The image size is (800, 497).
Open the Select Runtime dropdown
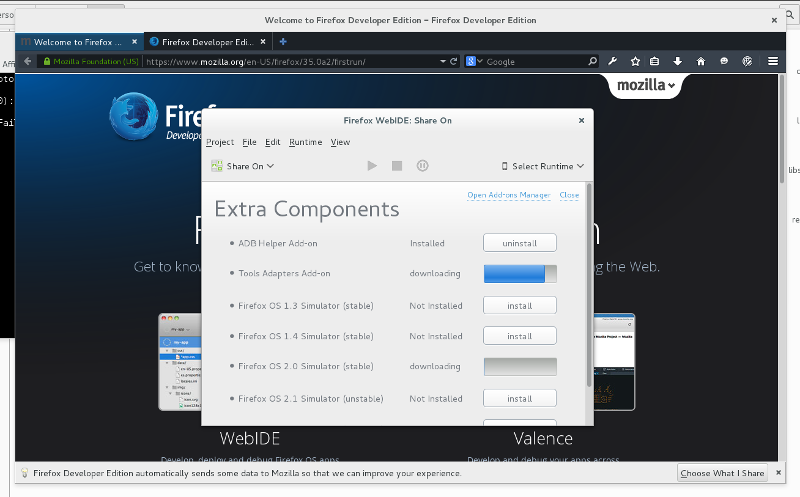543,166
